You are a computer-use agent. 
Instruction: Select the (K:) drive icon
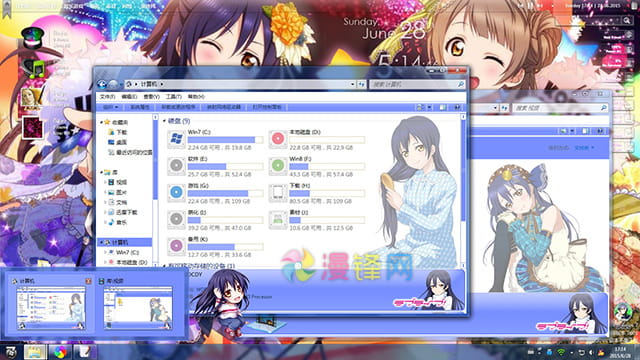tap(176, 246)
